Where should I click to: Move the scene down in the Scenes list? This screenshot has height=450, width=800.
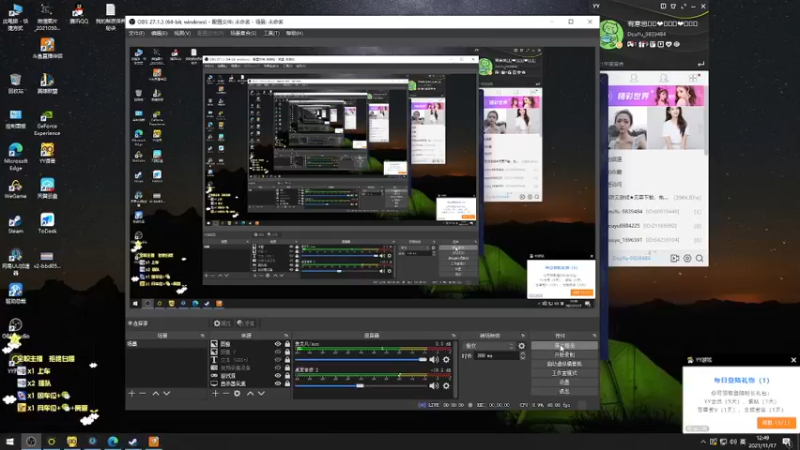pos(166,393)
